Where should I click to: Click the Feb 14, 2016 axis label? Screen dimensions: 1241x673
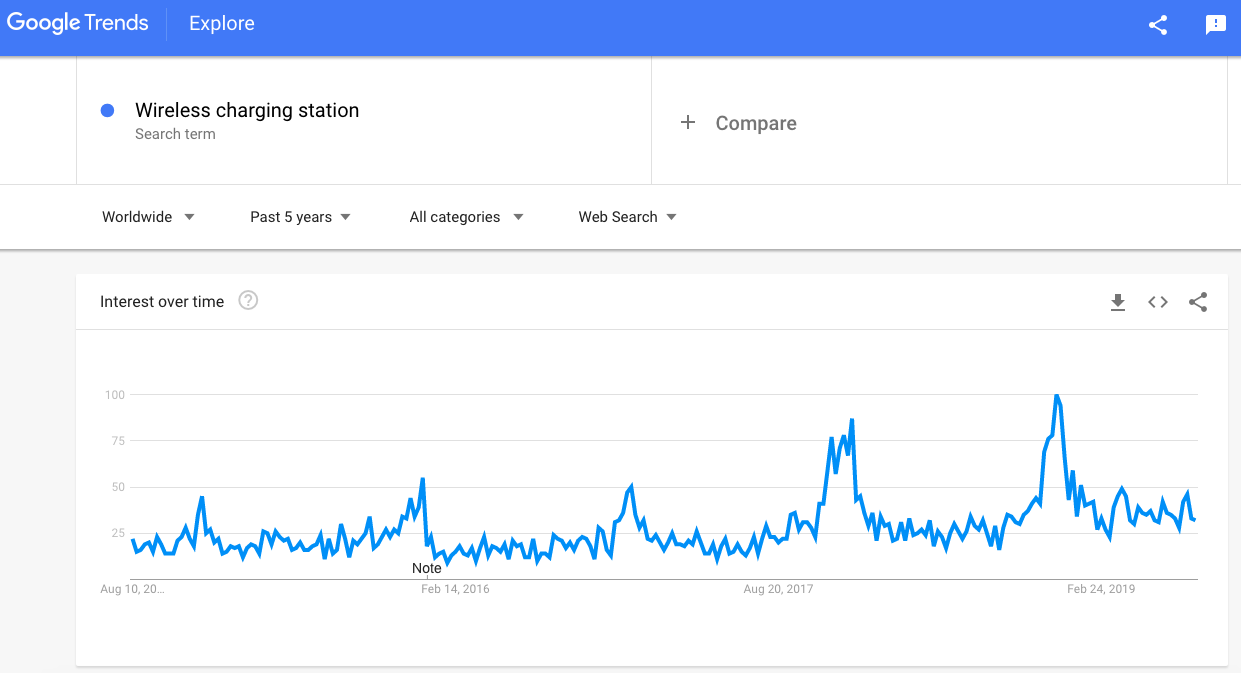tap(455, 589)
